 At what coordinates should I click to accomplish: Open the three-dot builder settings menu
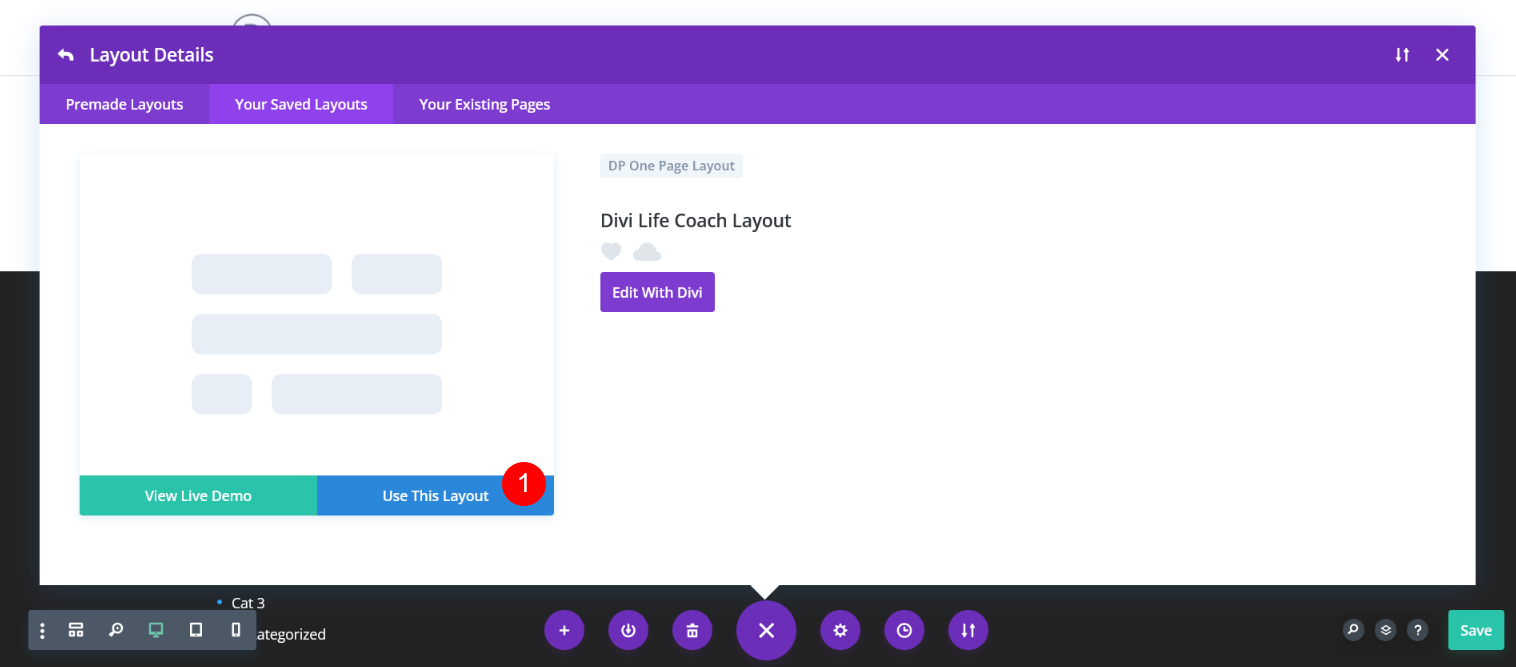42,631
